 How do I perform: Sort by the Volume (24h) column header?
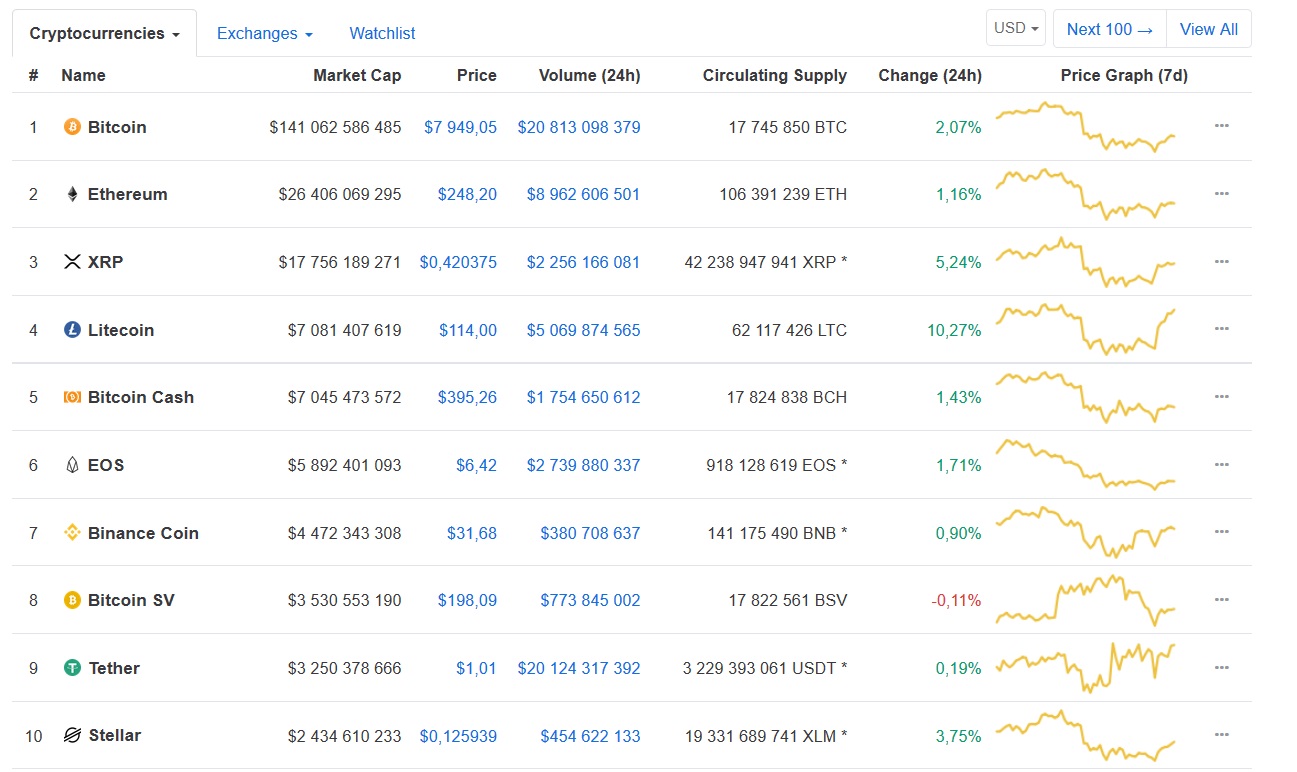[589, 75]
